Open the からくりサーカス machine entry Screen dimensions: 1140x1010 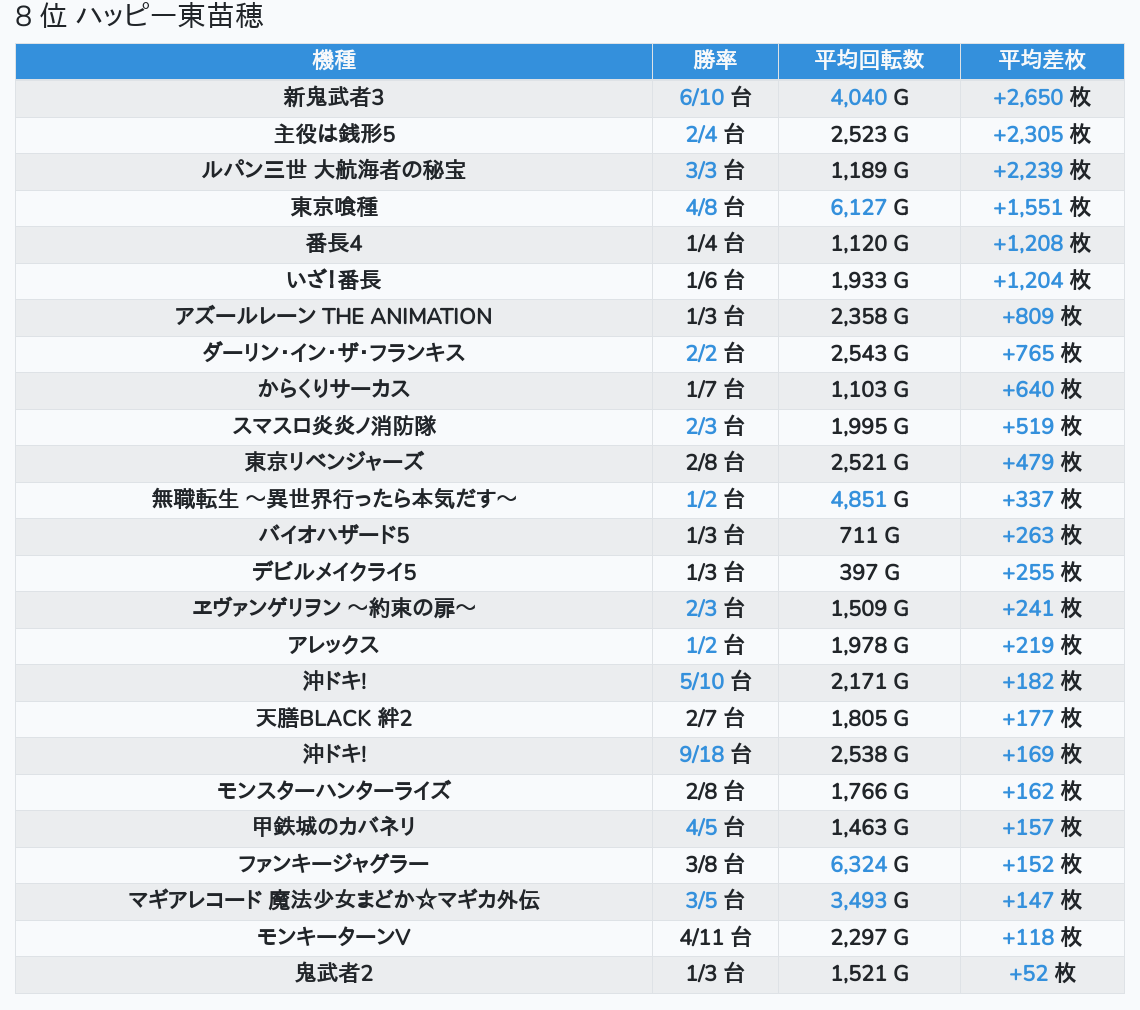[333, 390]
